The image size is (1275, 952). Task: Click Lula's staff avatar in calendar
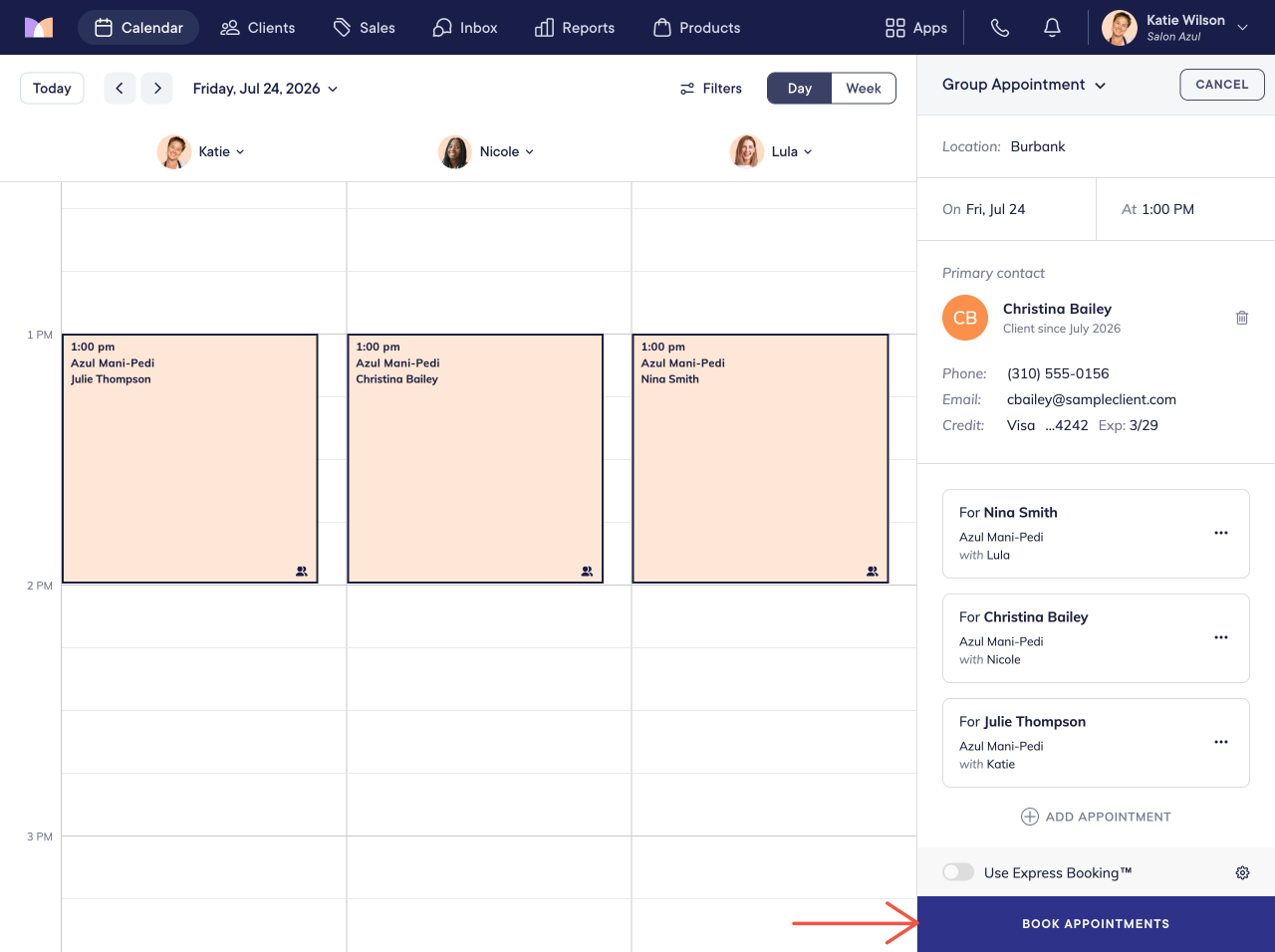click(747, 152)
